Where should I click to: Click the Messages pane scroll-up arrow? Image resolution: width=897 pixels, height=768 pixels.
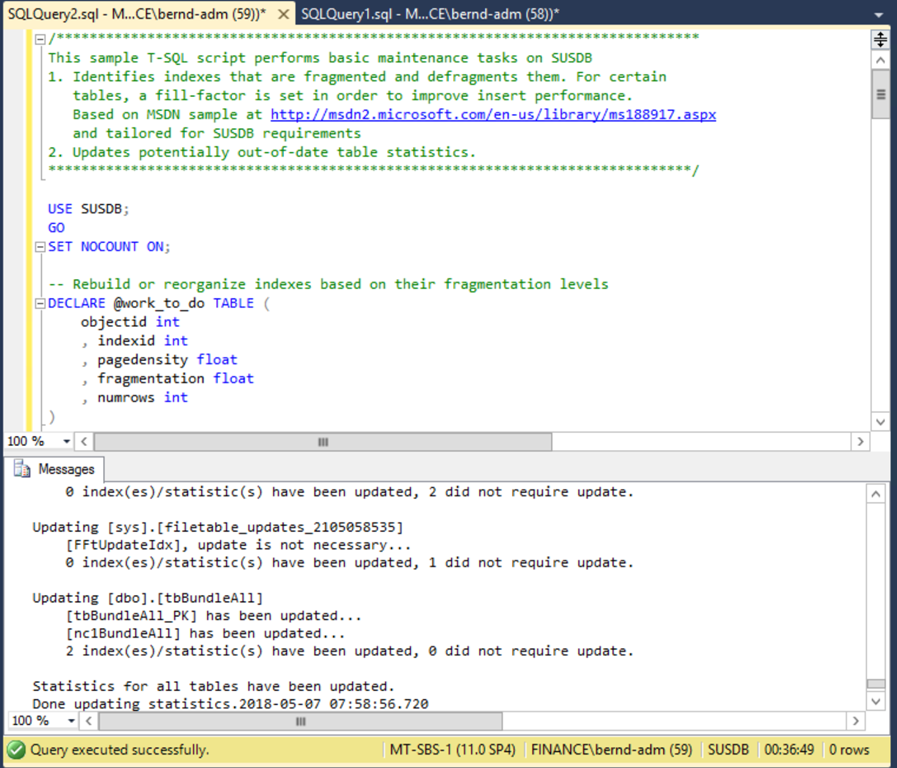tap(876, 494)
